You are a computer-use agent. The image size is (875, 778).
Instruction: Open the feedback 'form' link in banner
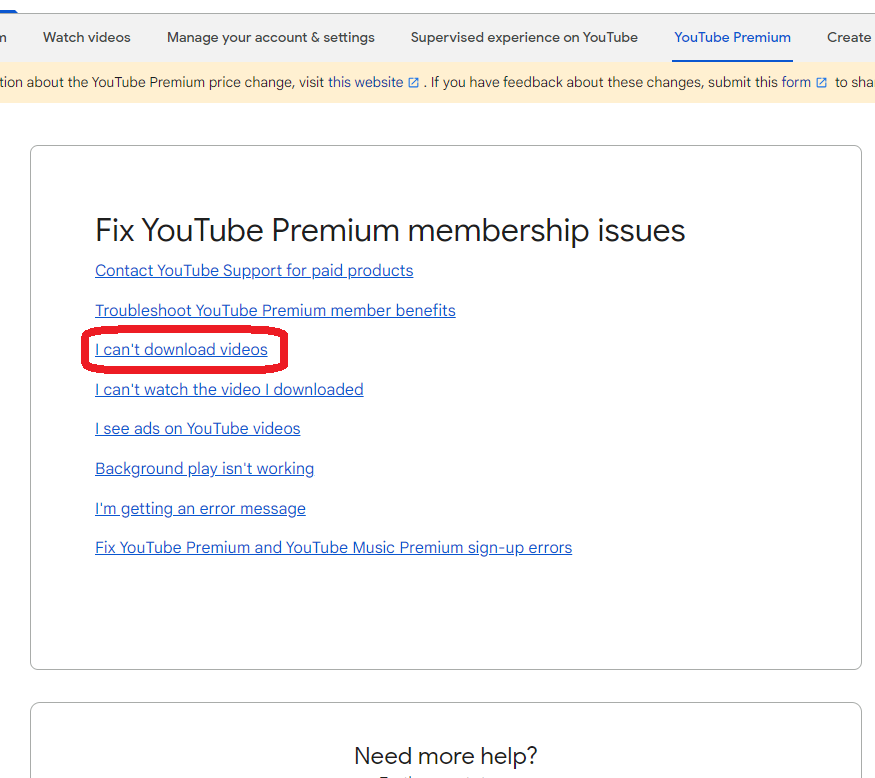coord(796,83)
